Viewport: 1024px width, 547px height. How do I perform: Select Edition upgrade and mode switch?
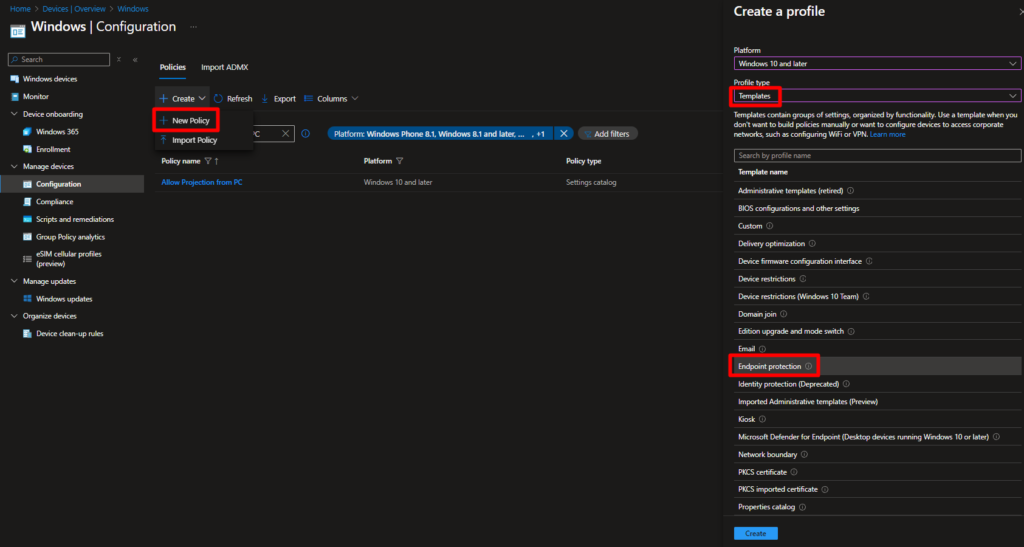877,332
